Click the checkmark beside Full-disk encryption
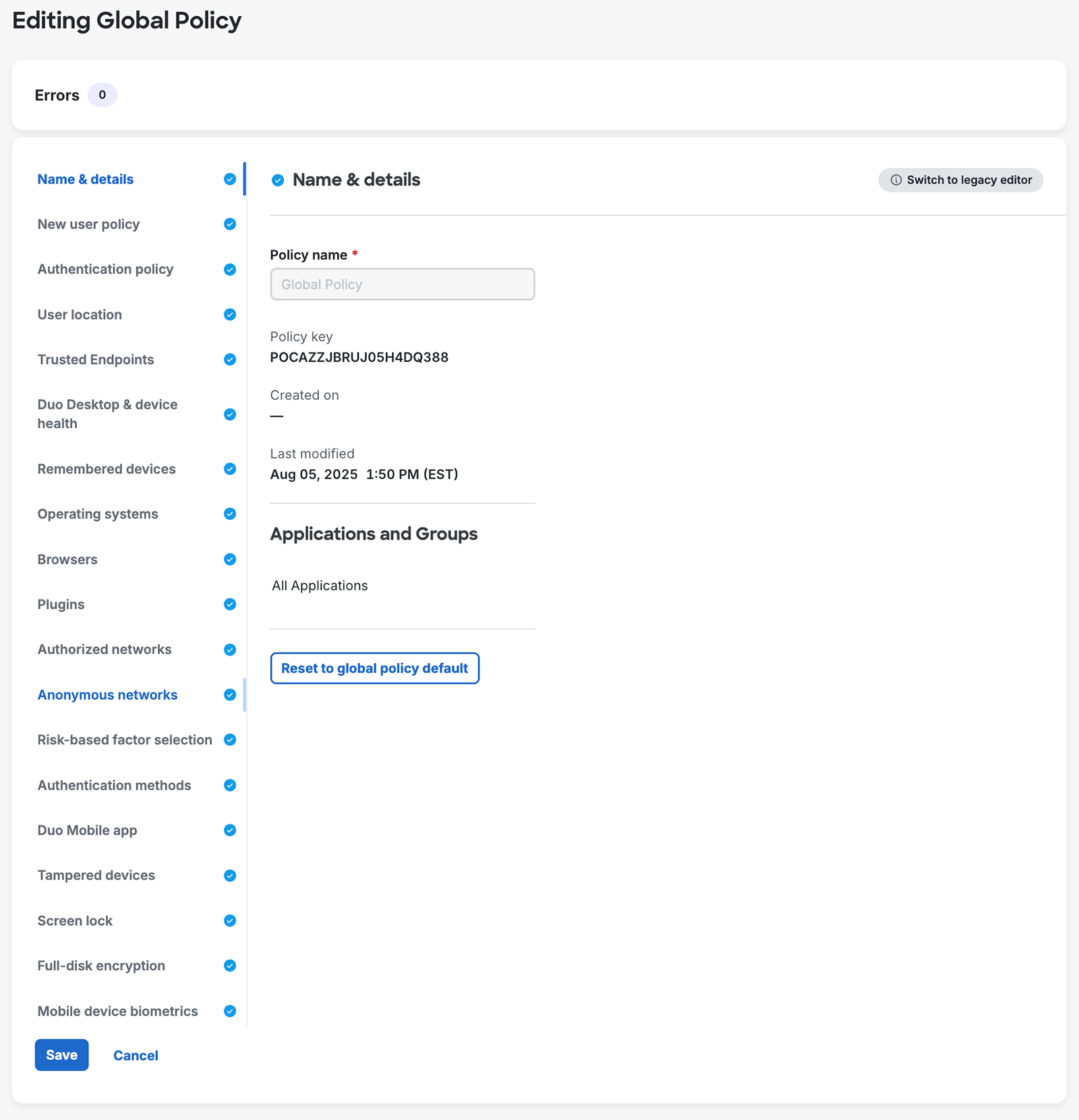This screenshot has width=1079, height=1120. click(x=230, y=966)
